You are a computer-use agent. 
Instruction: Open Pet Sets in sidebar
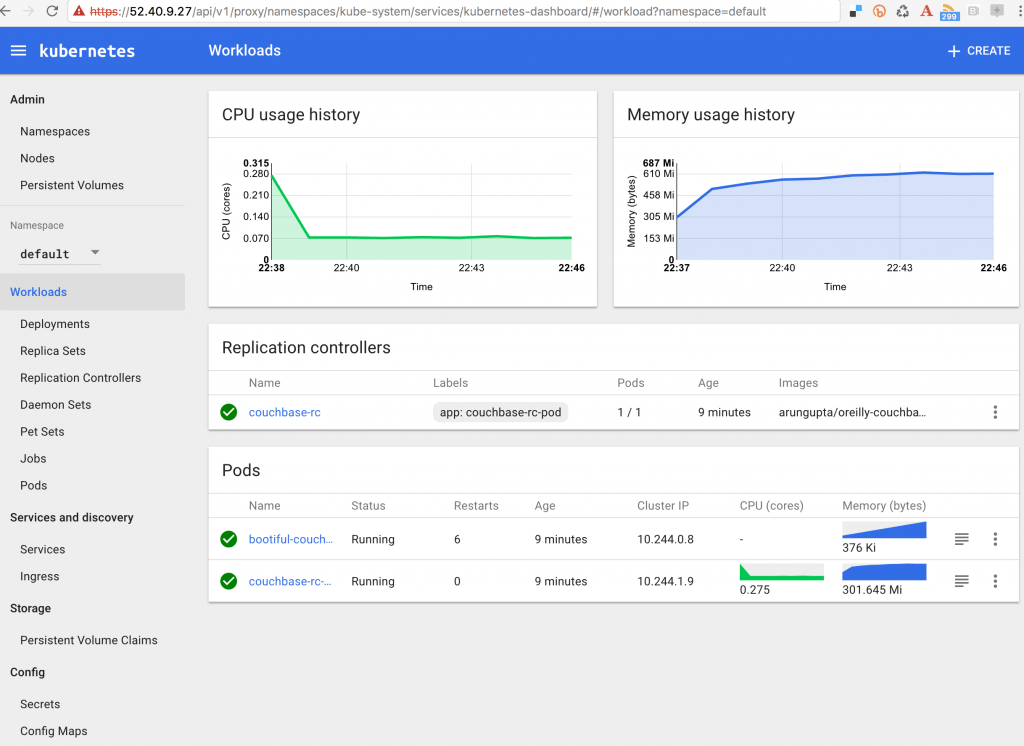point(42,431)
